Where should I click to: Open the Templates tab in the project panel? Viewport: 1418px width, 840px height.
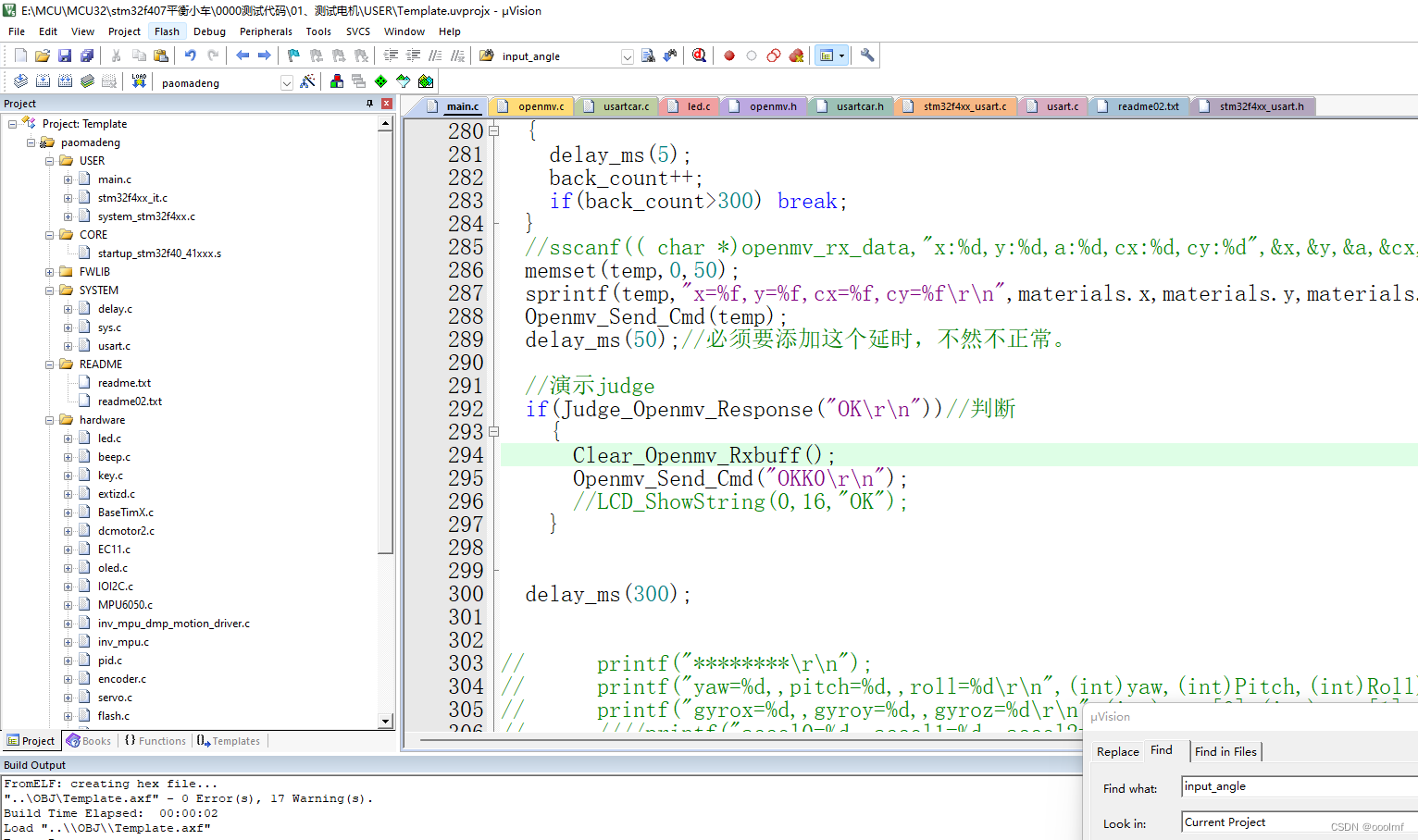click(x=229, y=741)
